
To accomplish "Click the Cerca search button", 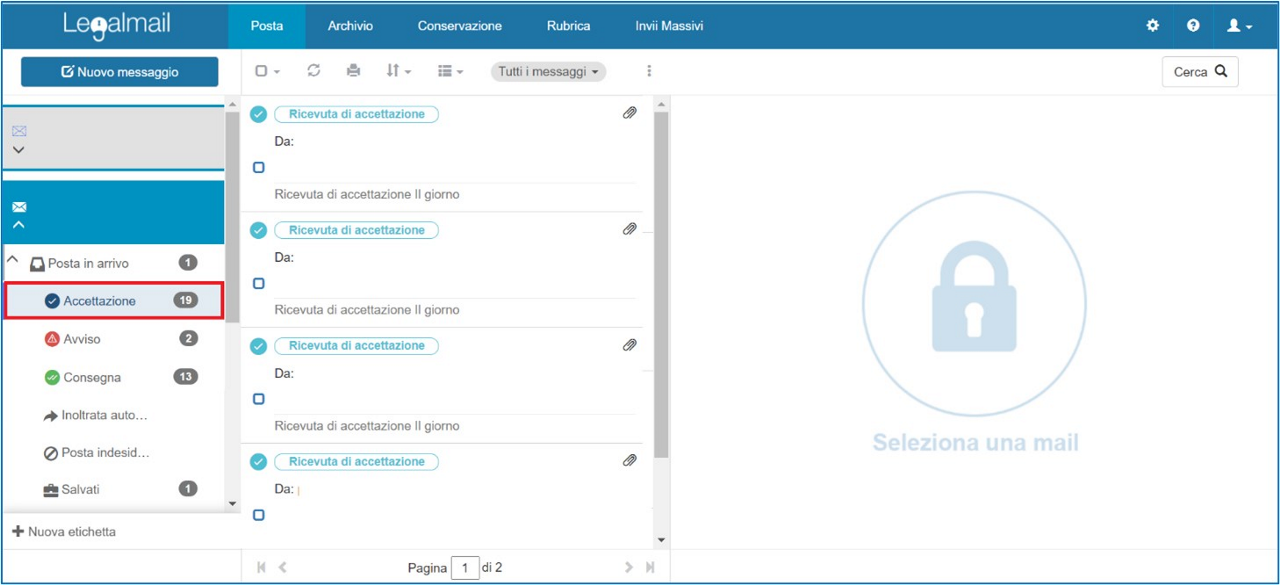I will pos(1200,72).
